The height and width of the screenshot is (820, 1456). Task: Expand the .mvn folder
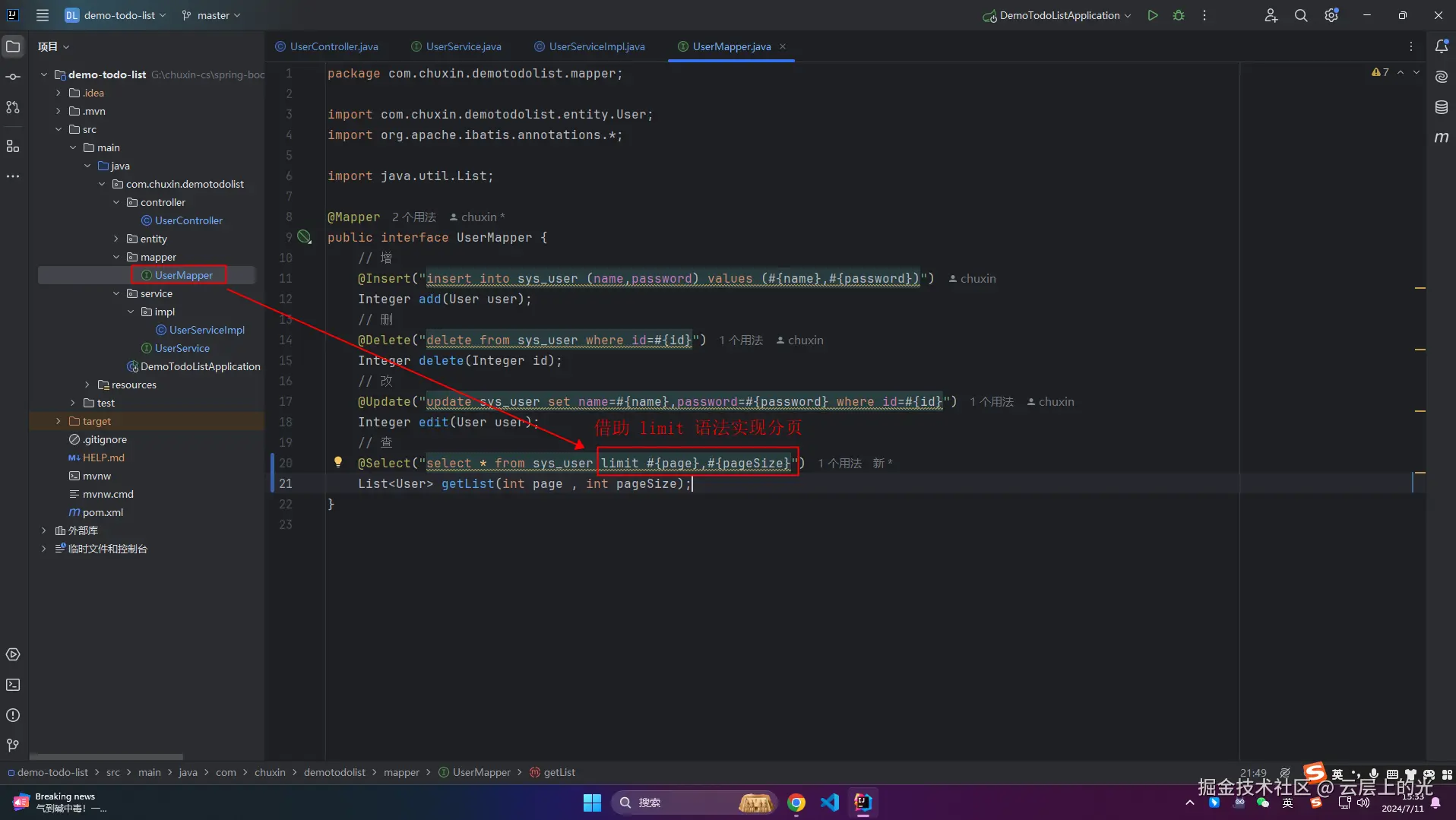[x=59, y=111]
